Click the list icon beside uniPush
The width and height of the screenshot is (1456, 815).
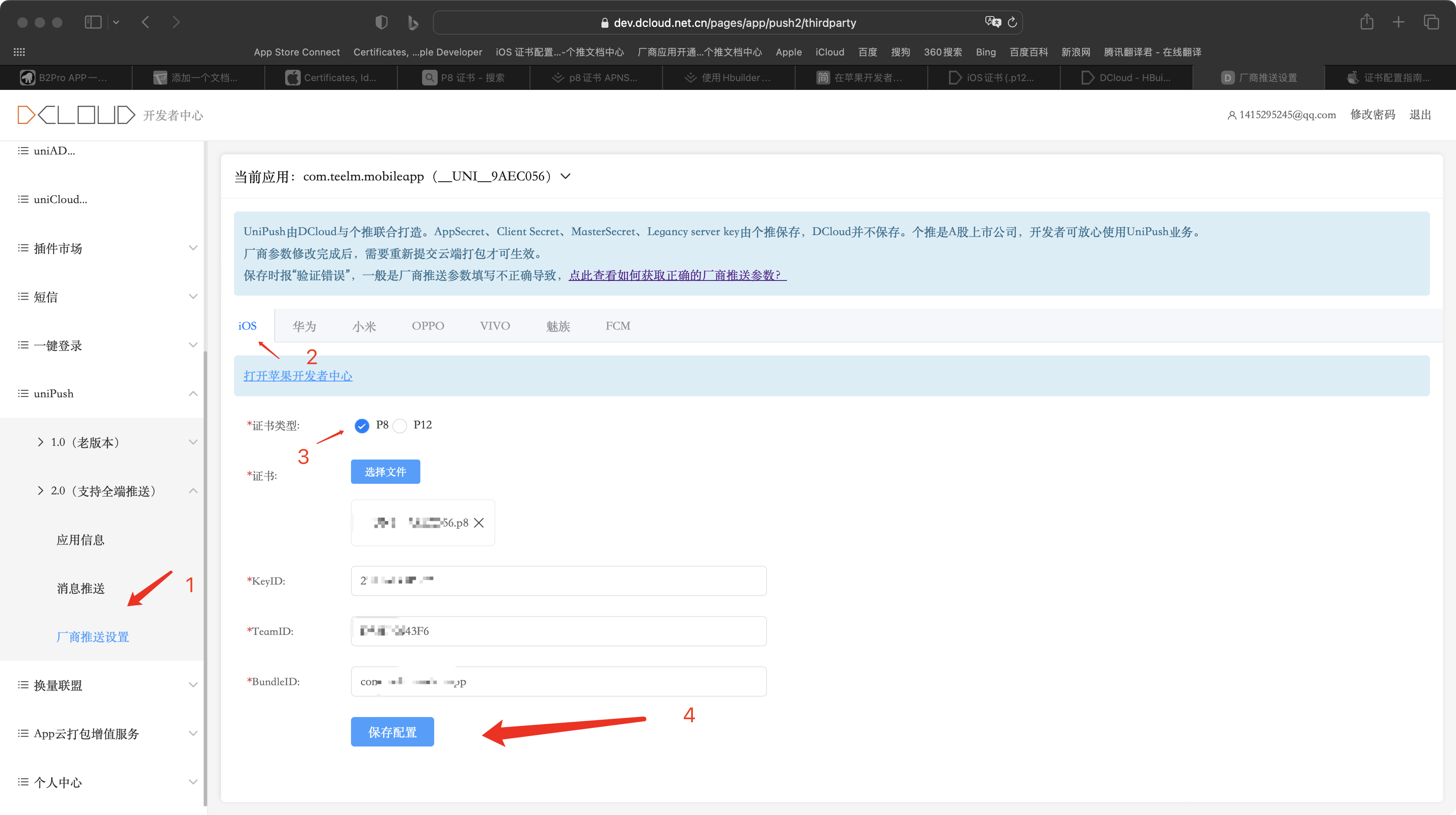click(x=23, y=394)
